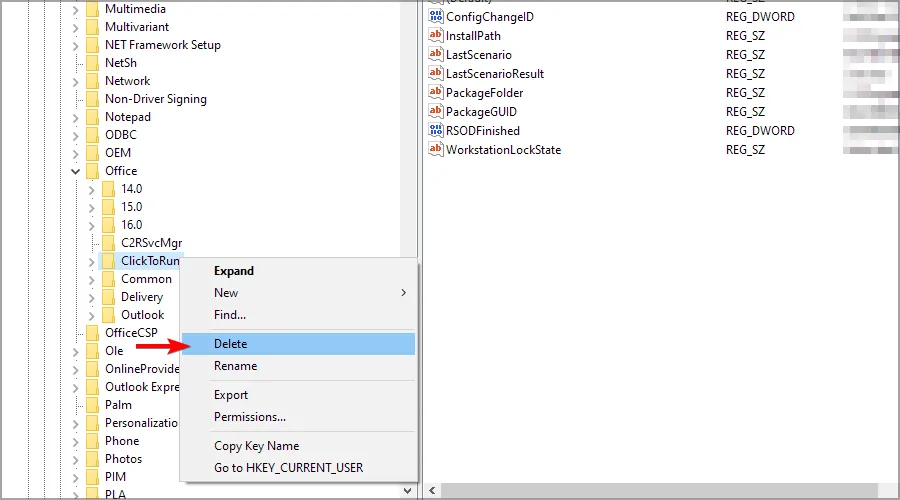Viewport: 900px width, 500px height.
Task: Click the tree pane scroll-down arrow
Action: pos(408,491)
